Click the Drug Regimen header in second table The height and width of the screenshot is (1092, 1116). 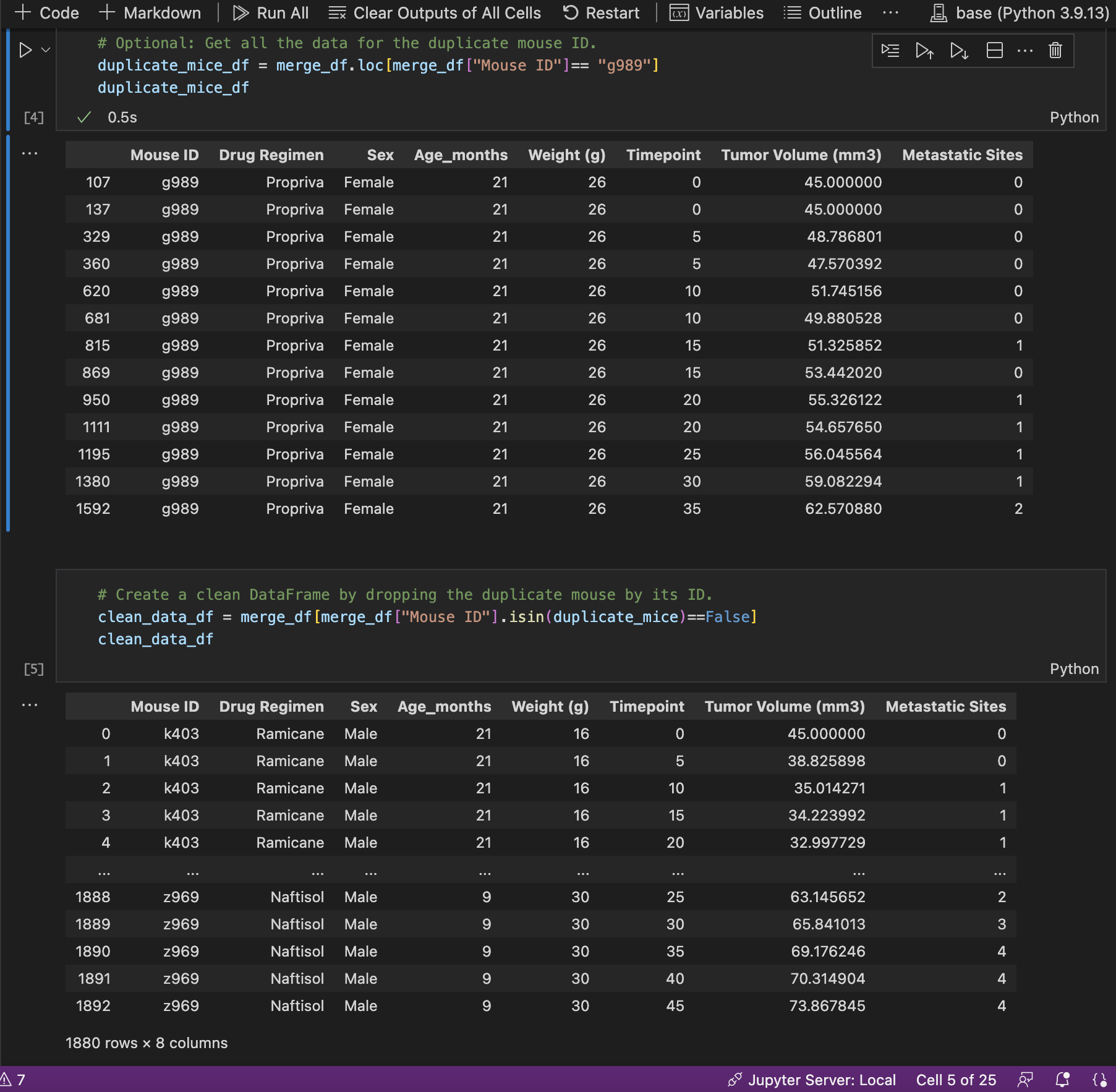271,706
